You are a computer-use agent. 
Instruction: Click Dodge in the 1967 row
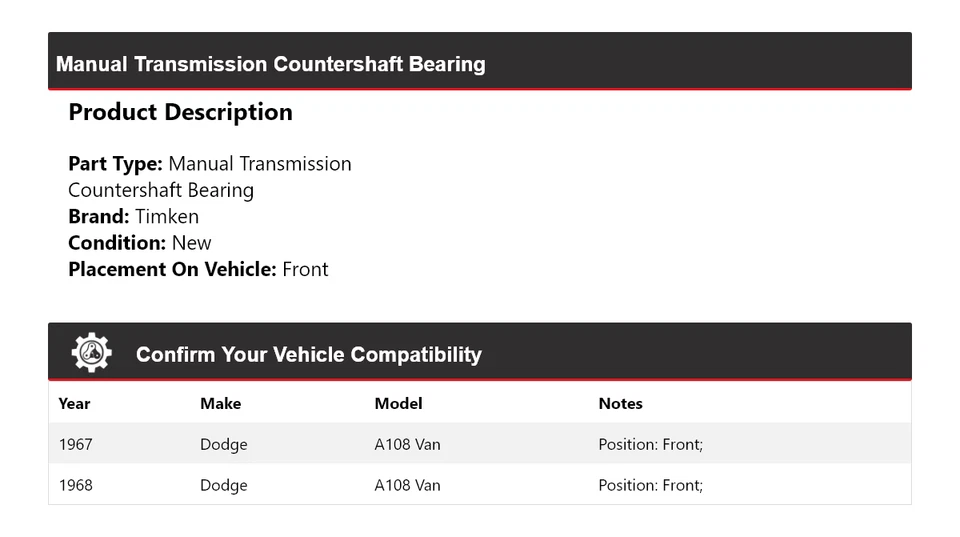pyautogui.click(x=223, y=444)
